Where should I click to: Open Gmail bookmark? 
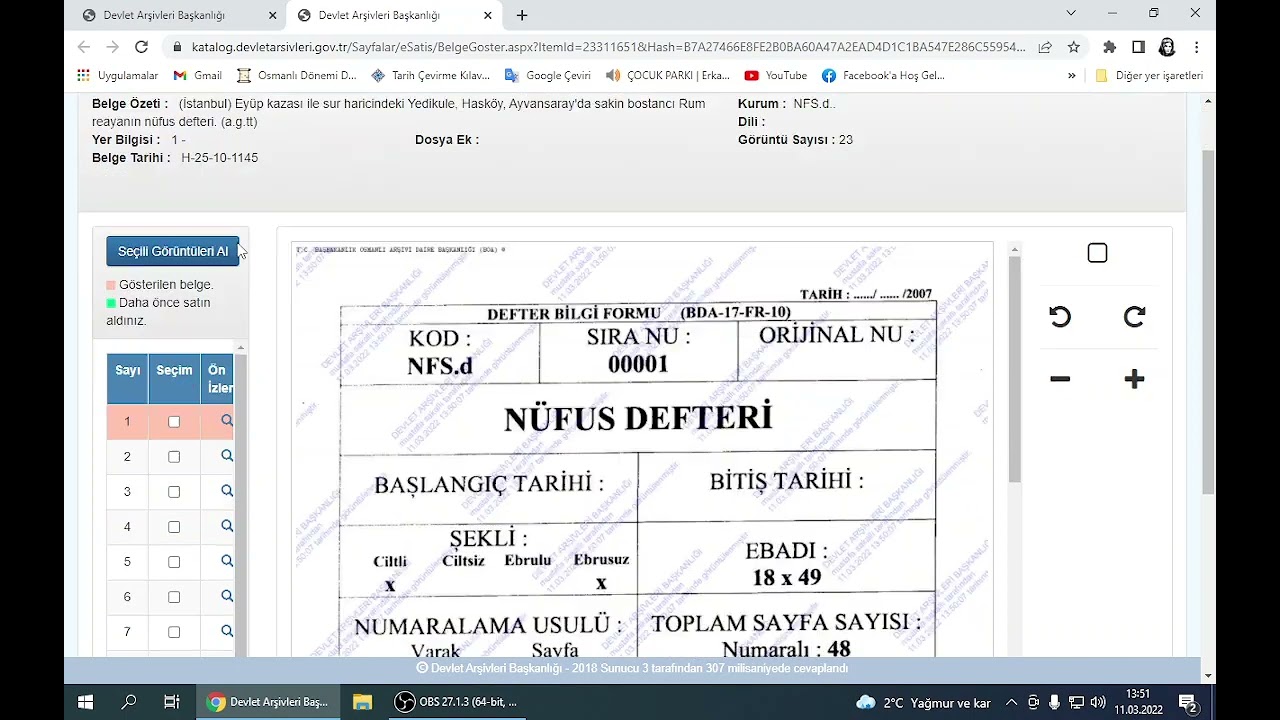coord(198,75)
